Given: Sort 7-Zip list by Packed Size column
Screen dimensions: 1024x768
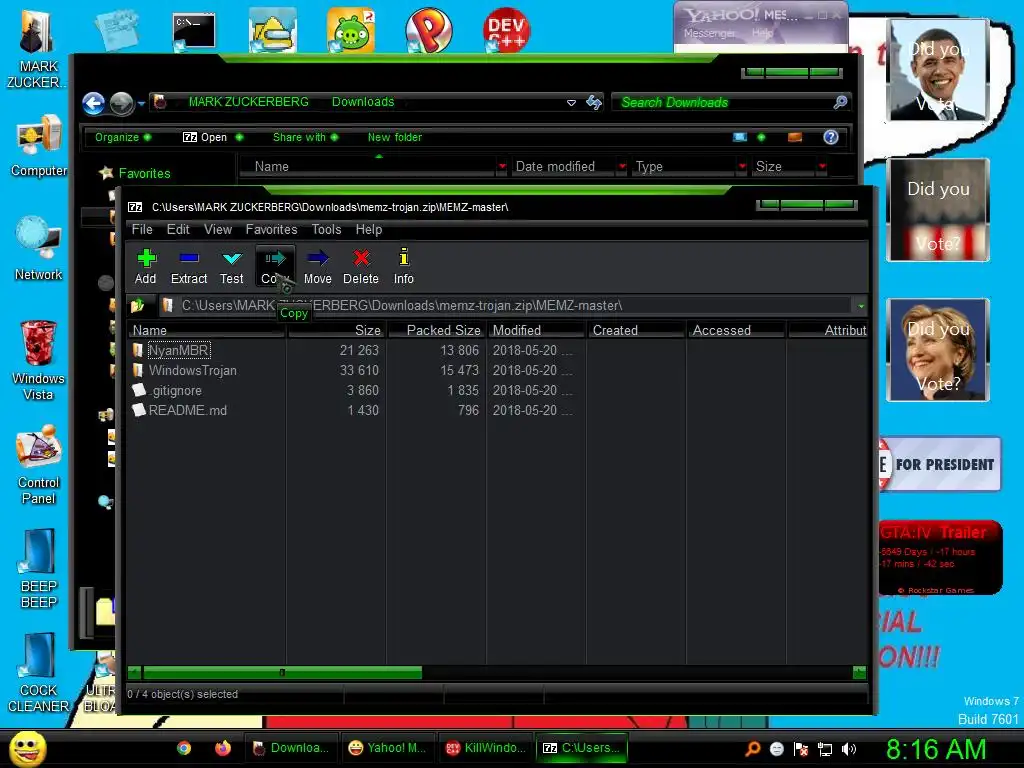Looking at the screenshot, I should 436,330.
